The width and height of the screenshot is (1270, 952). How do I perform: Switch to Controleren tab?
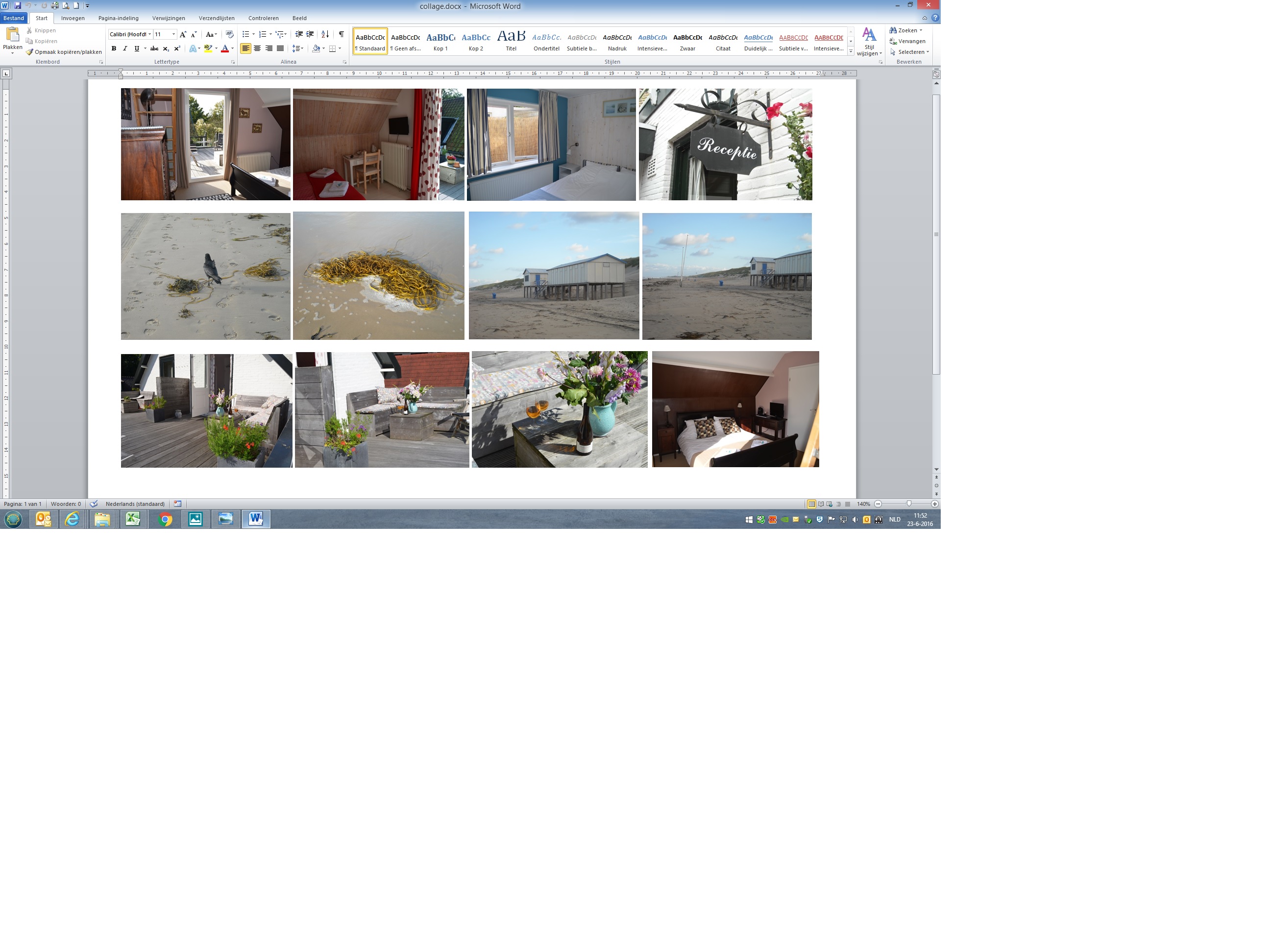[x=263, y=18]
